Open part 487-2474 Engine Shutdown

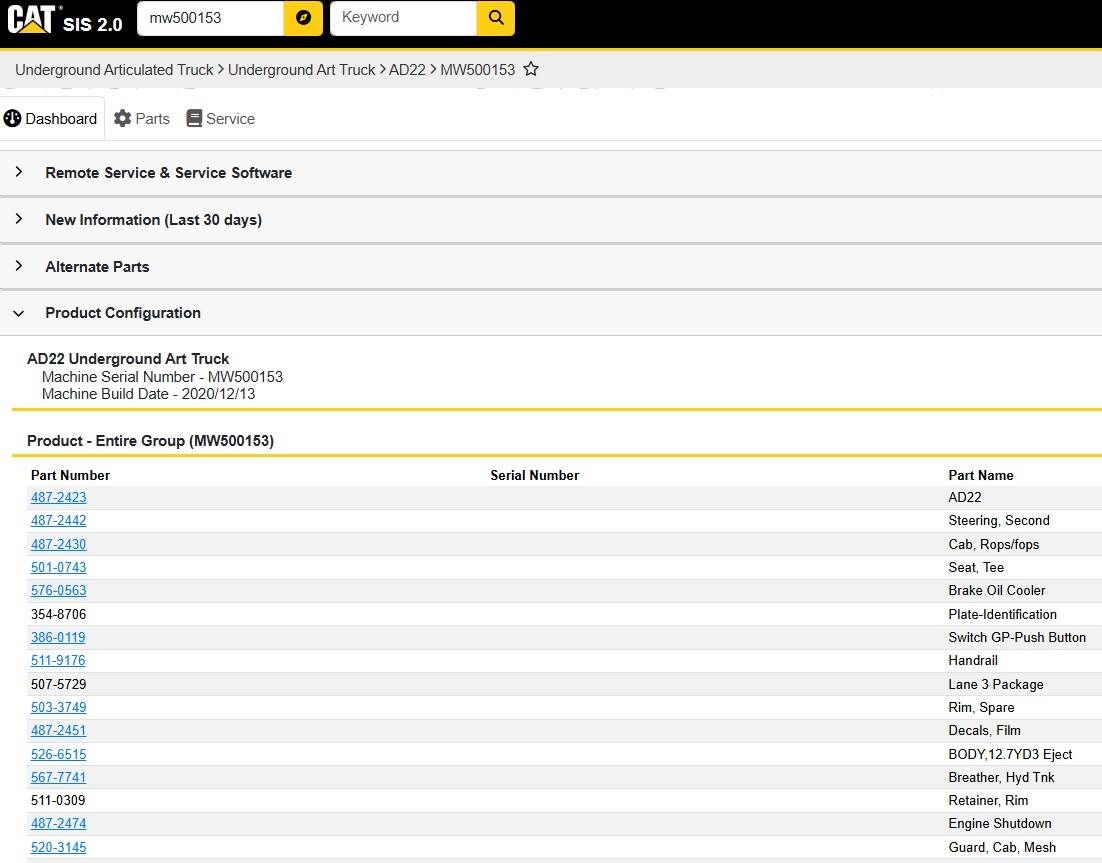point(58,823)
